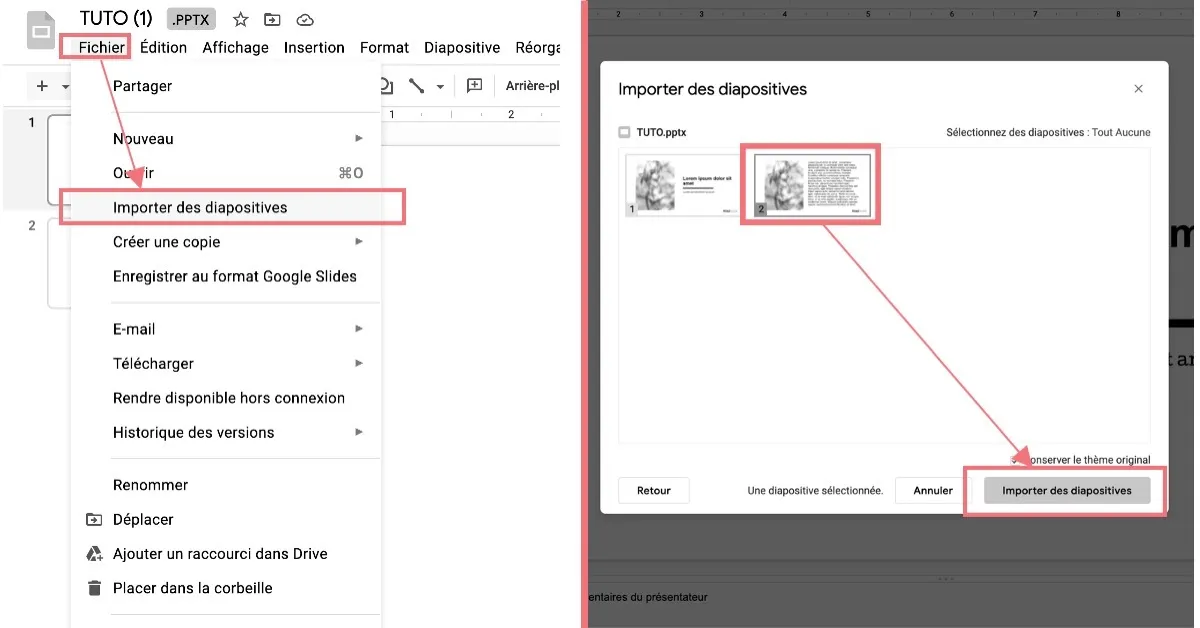
Task: Click the shape tool icon in toolbar
Action: click(x=387, y=86)
